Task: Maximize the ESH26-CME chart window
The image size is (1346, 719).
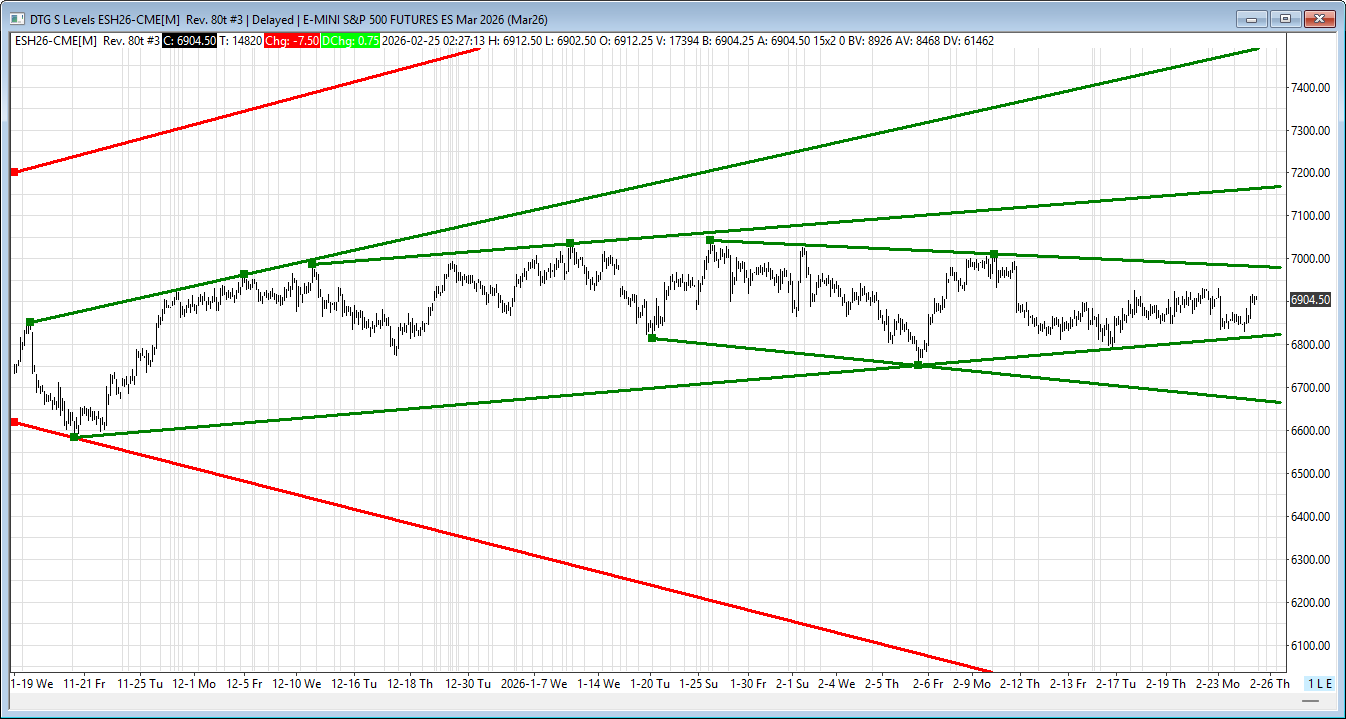Action: coord(1285,19)
